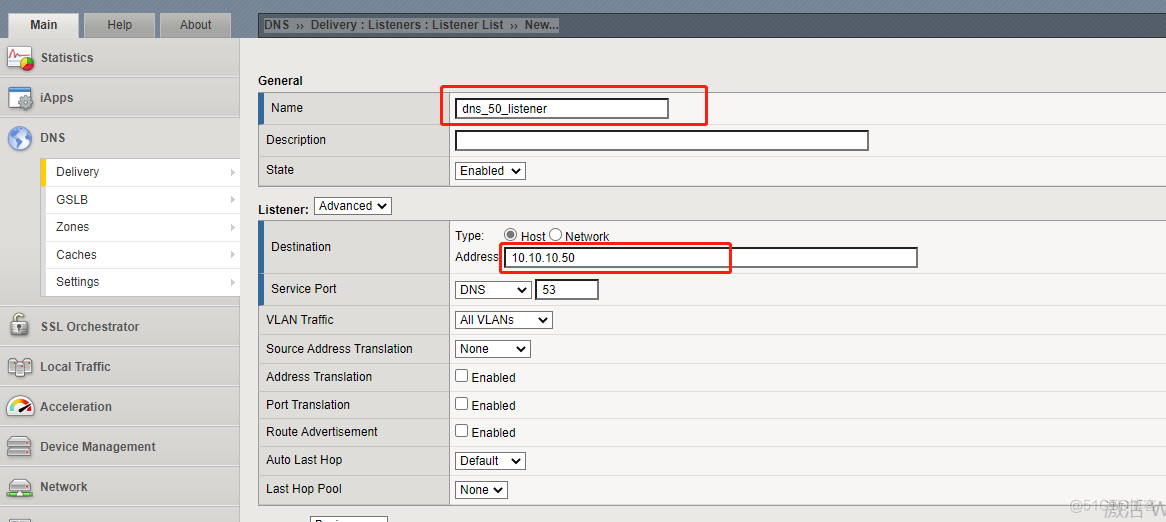Click the SSL Orchestrator padlock icon
Image resolution: width=1166 pixels, height=522 pixels.
tap(20, 326)
